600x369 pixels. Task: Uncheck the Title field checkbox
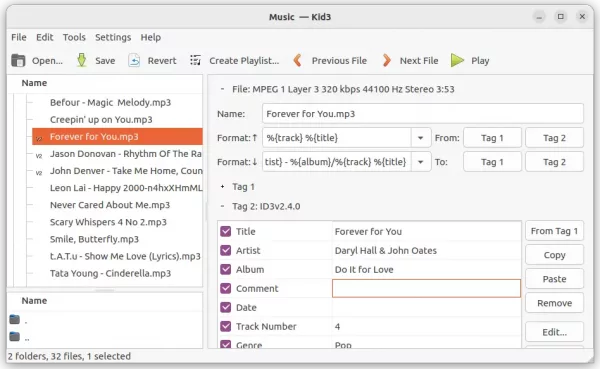tap(226, 231)
